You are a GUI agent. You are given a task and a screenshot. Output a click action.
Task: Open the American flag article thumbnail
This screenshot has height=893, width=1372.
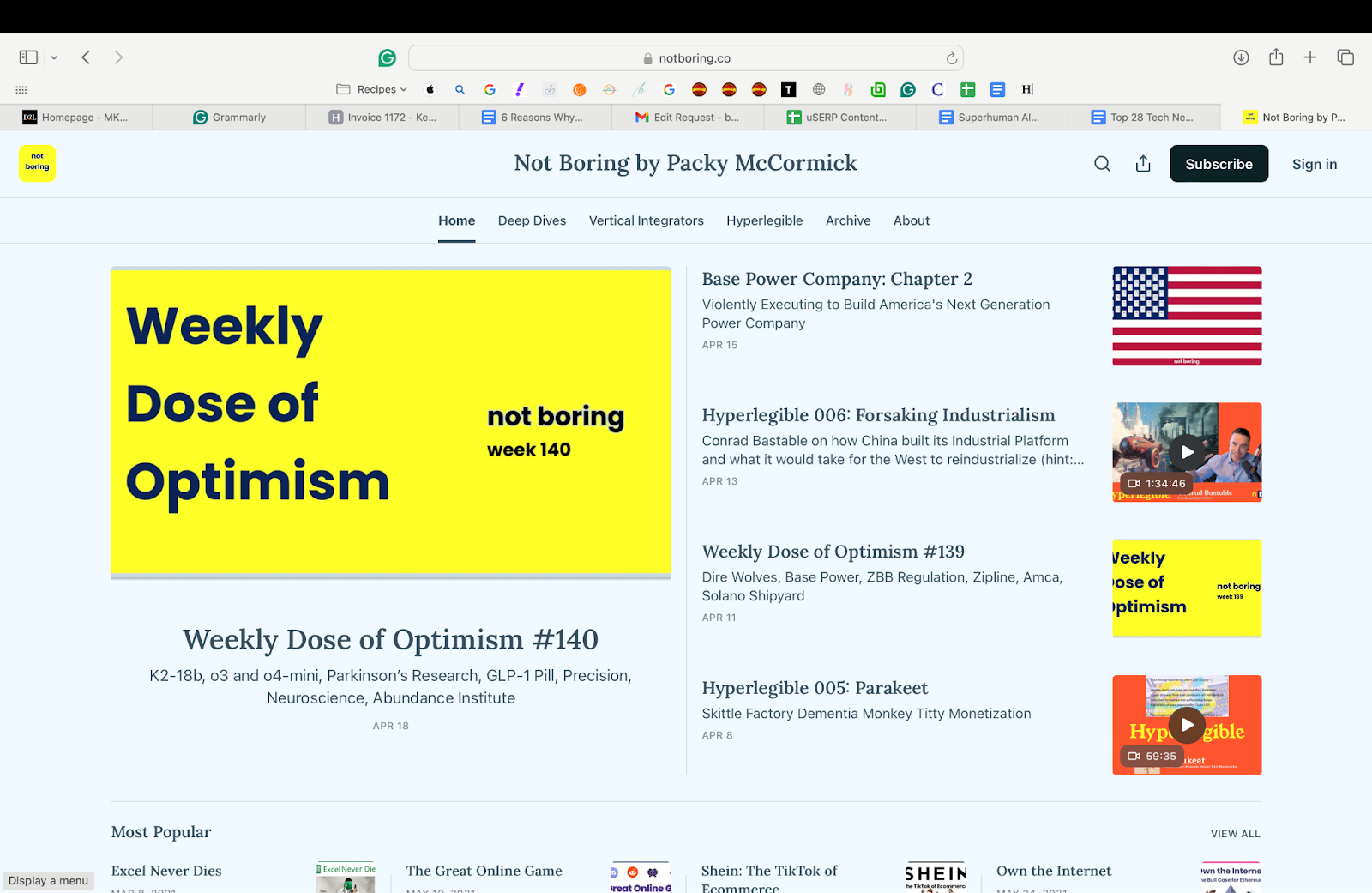click(1187, 316)
